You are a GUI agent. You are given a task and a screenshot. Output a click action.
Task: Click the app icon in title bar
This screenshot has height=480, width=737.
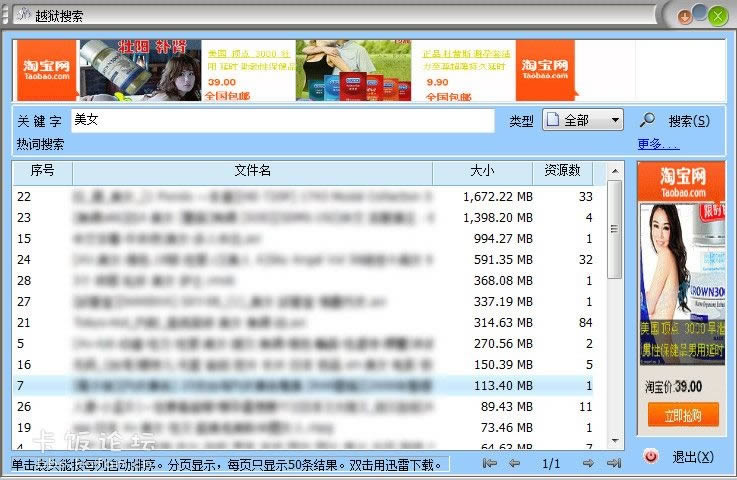[20, 16]
